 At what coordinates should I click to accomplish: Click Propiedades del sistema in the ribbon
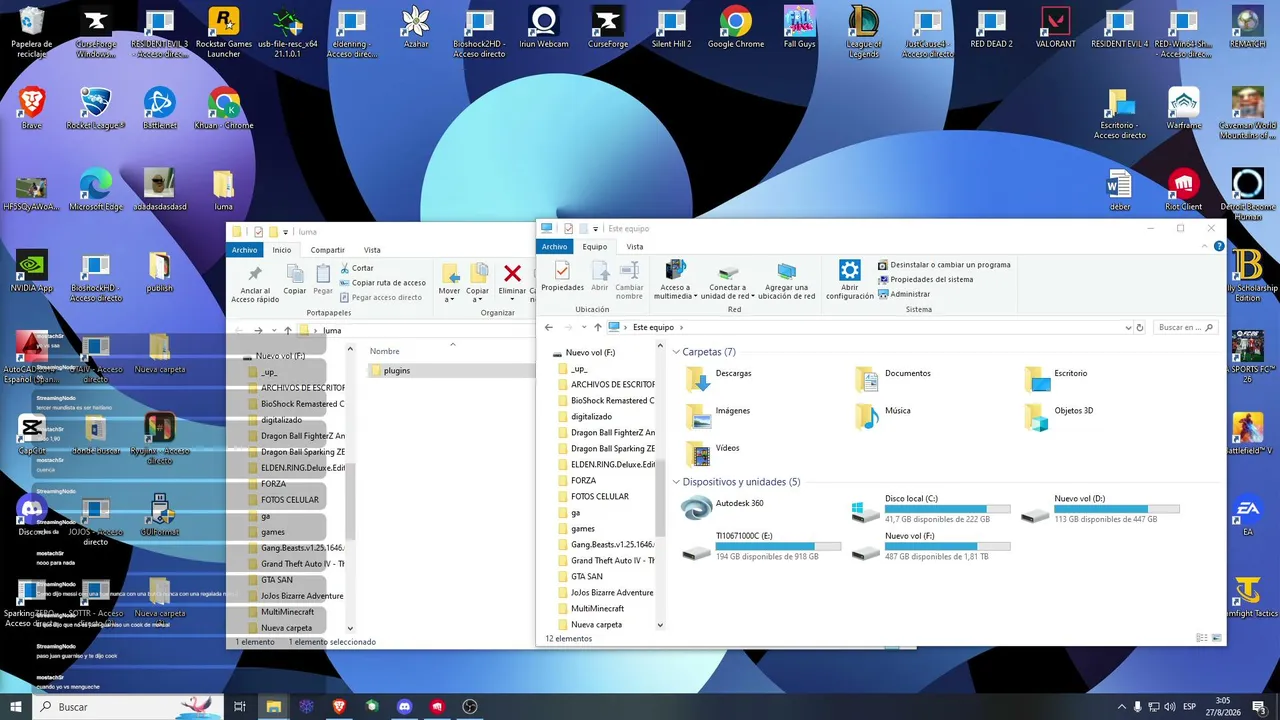[925, 279]
